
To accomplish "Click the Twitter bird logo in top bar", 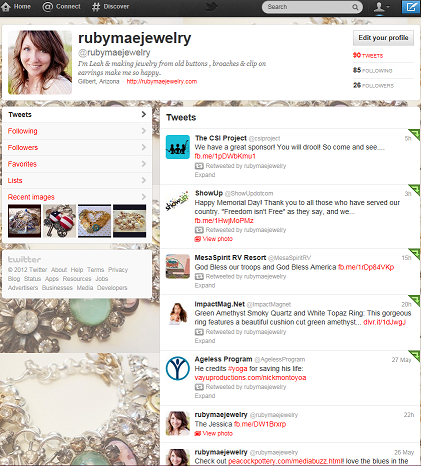I will click(x=211, y=7).
